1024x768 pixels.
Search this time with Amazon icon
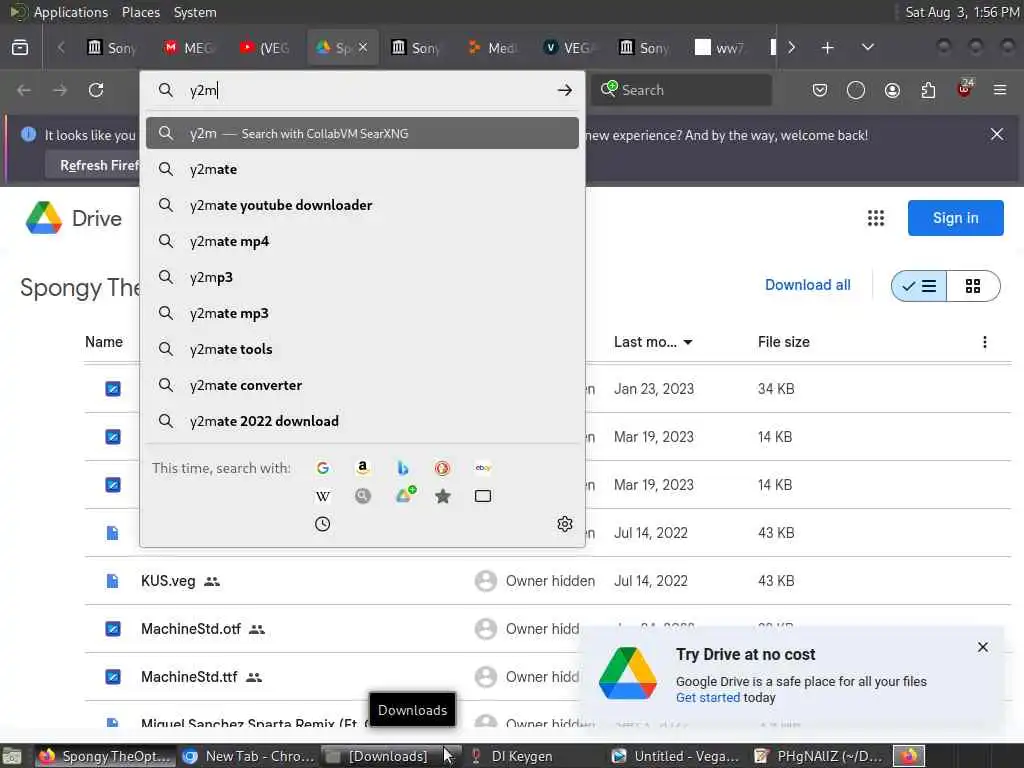tap(362, 468)
